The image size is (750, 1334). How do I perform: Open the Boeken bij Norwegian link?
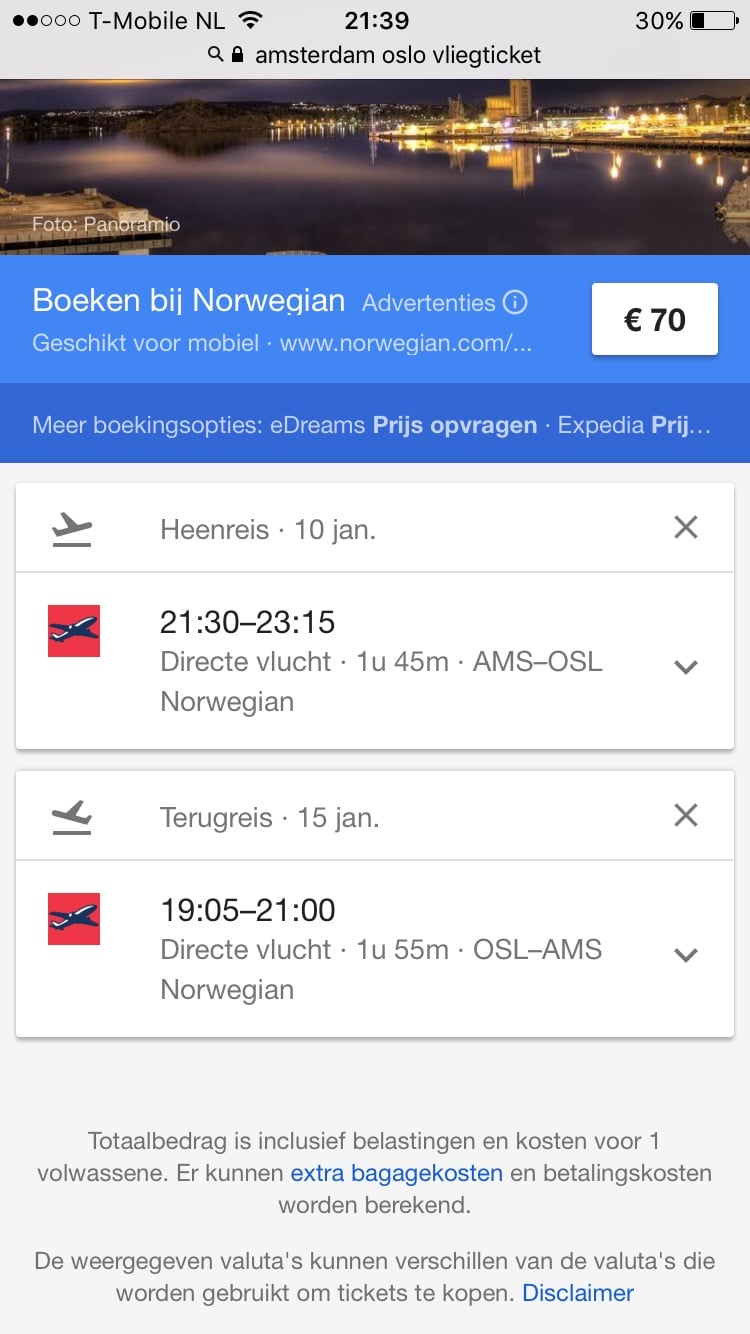(189, 301)
